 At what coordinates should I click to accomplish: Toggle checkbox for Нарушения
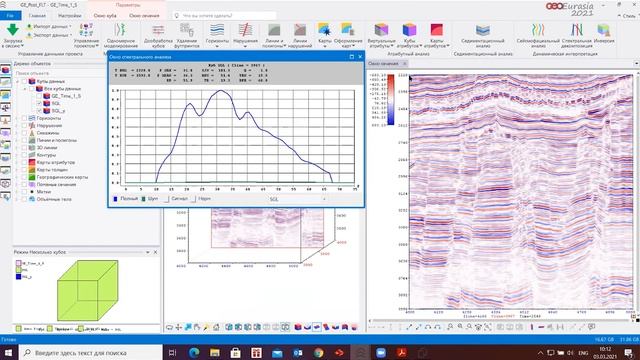(x=24, y=125)
